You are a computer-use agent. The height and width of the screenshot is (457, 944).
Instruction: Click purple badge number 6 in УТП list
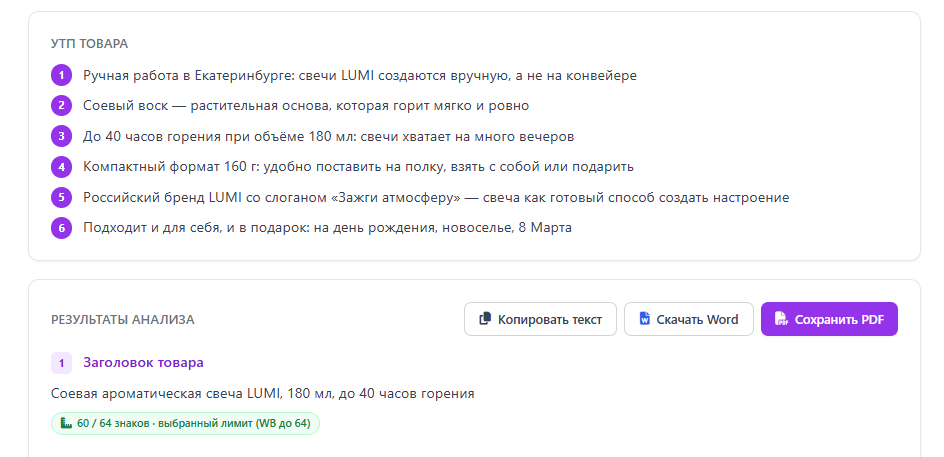pos(61,228)
